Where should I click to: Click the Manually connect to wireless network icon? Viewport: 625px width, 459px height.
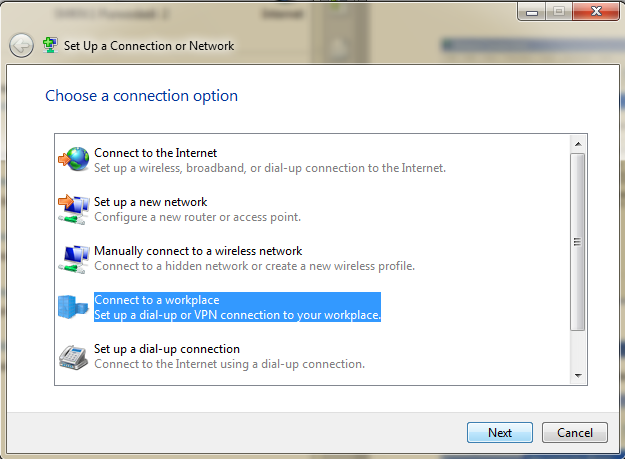[73, 258]
